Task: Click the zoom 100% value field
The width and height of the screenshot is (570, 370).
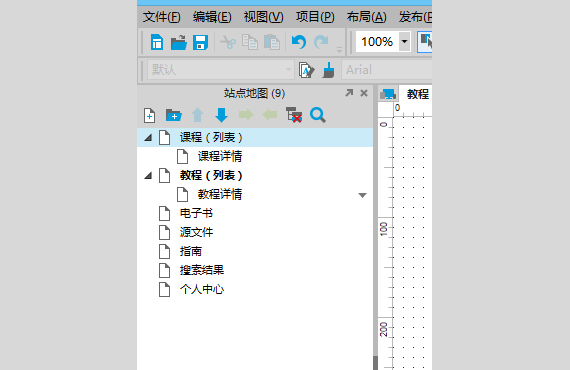Action: pos(377,42)
